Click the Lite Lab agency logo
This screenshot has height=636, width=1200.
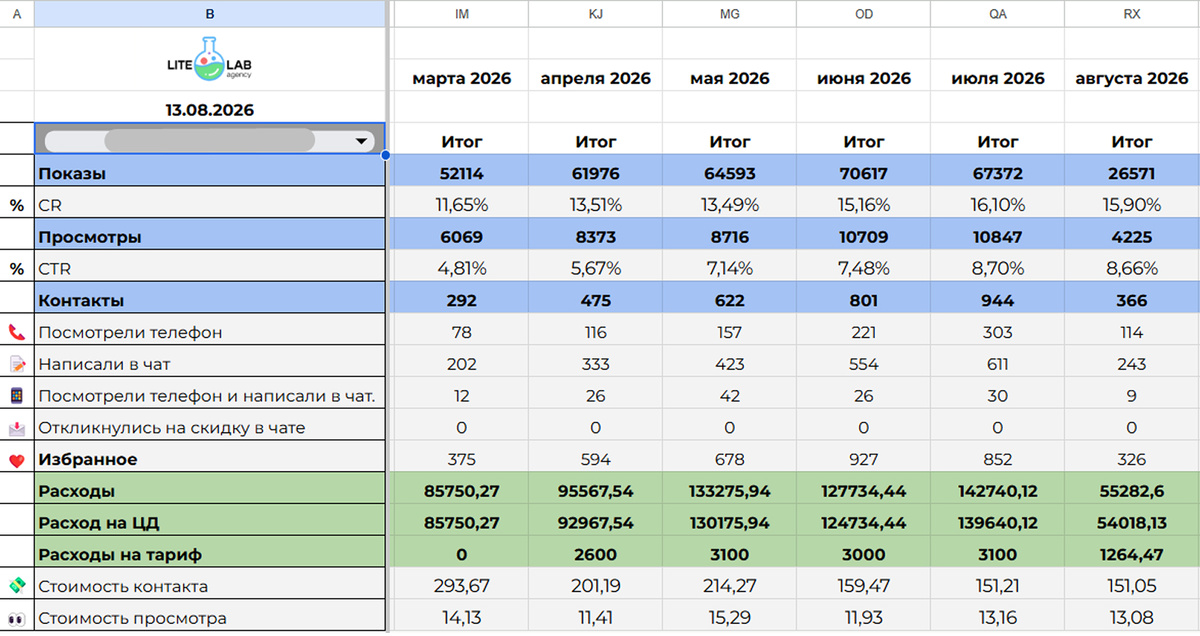(x=210, y=60)
